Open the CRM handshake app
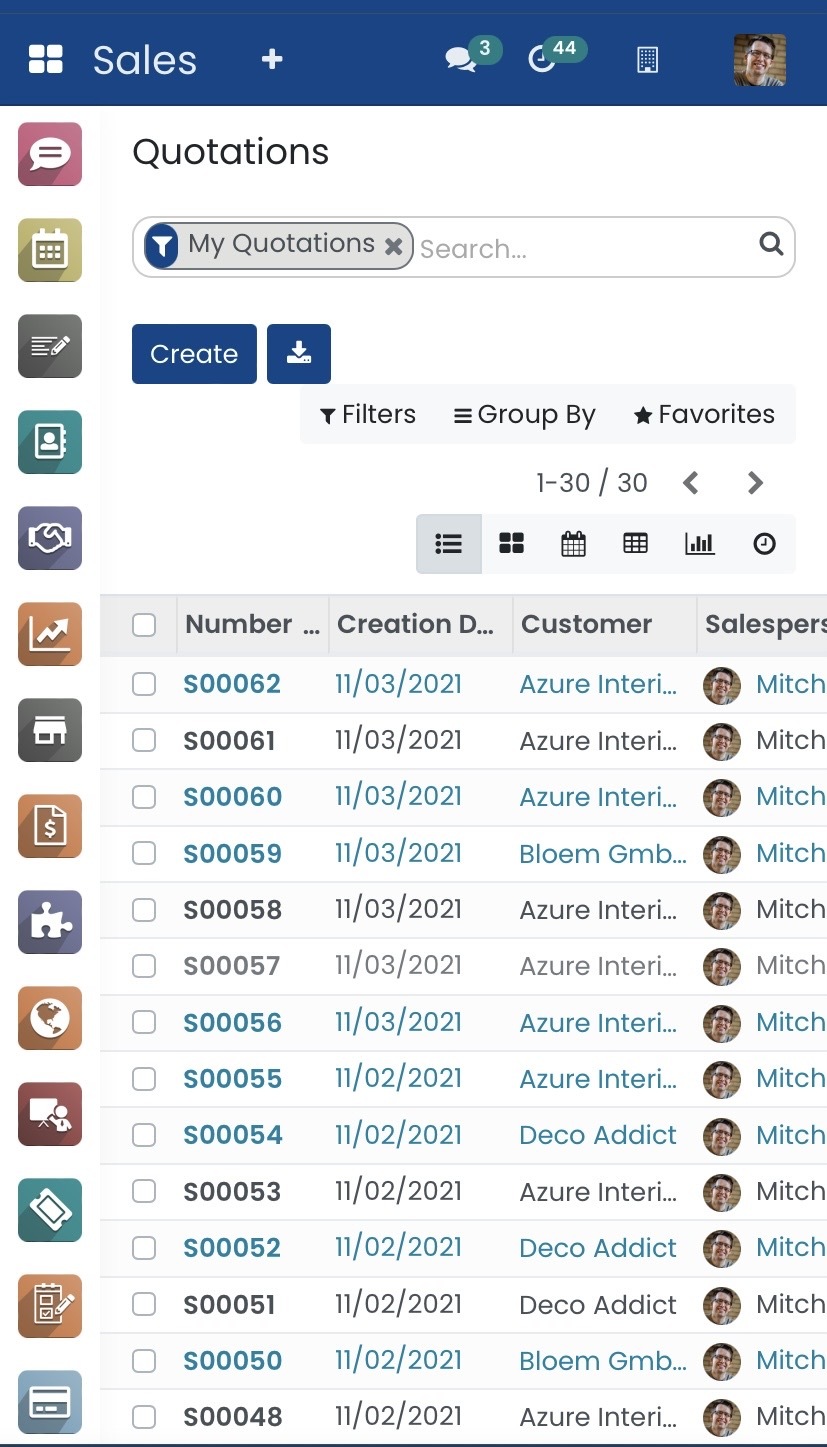The image size is (827, 1447). click(50, 538)
